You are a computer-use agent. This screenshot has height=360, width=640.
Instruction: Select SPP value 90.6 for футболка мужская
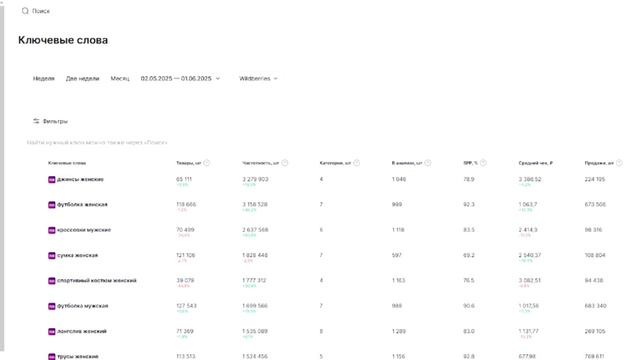pyautogui.click(x=469, y=306)
